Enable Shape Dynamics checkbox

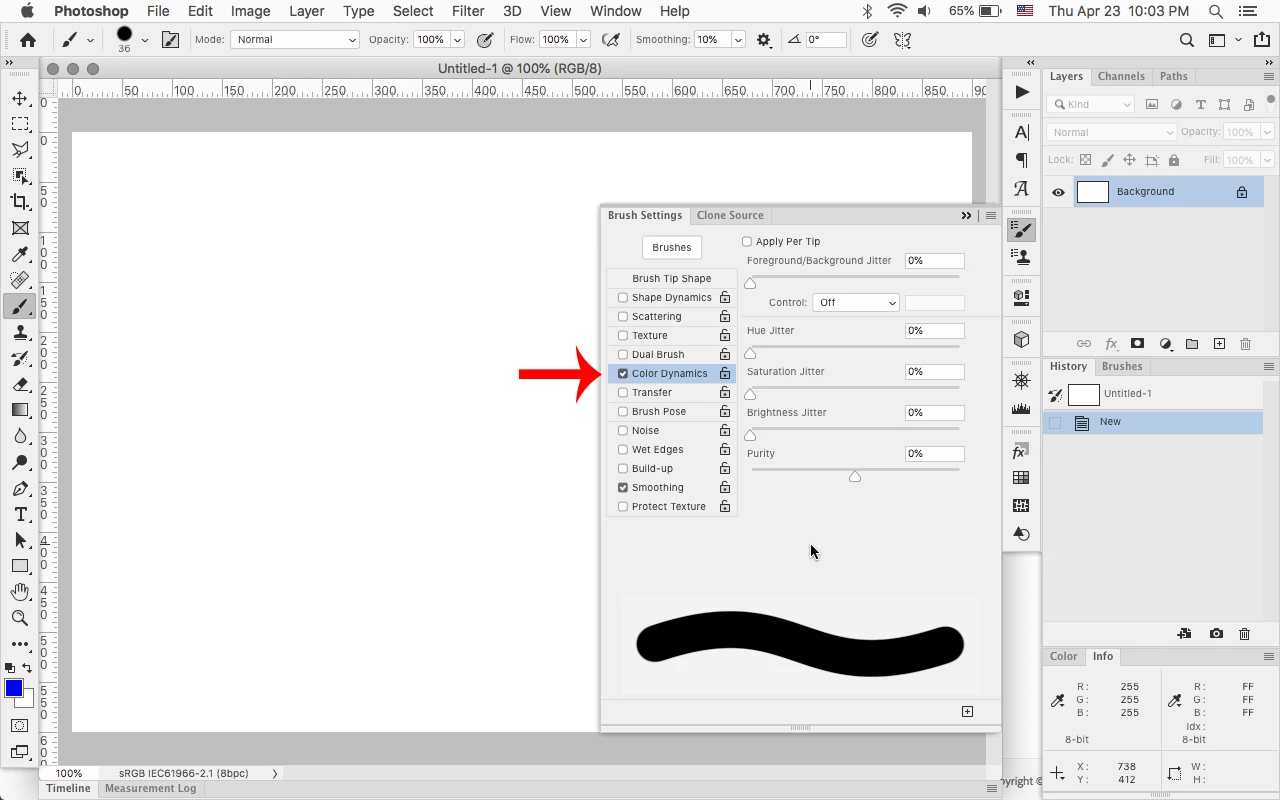623,298
